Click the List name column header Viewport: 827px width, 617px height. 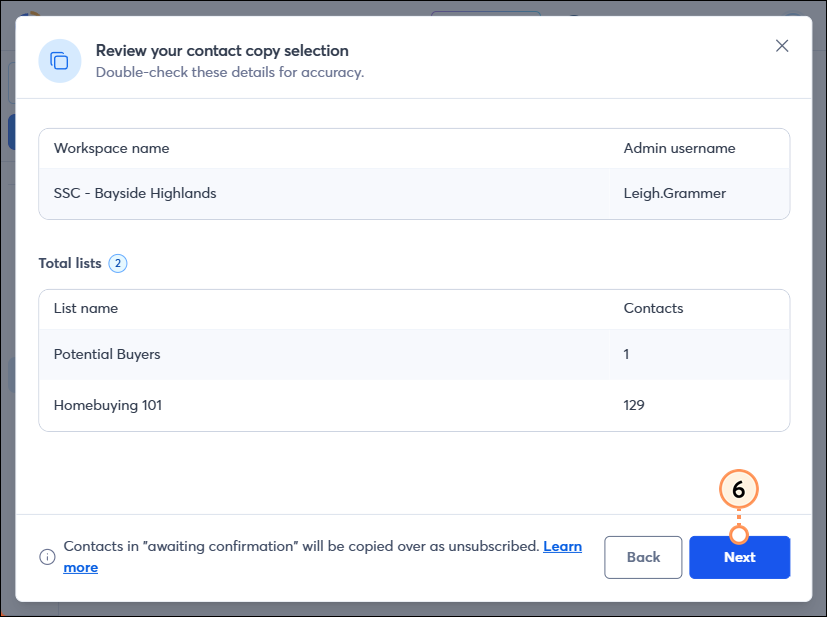coord(86,308)
